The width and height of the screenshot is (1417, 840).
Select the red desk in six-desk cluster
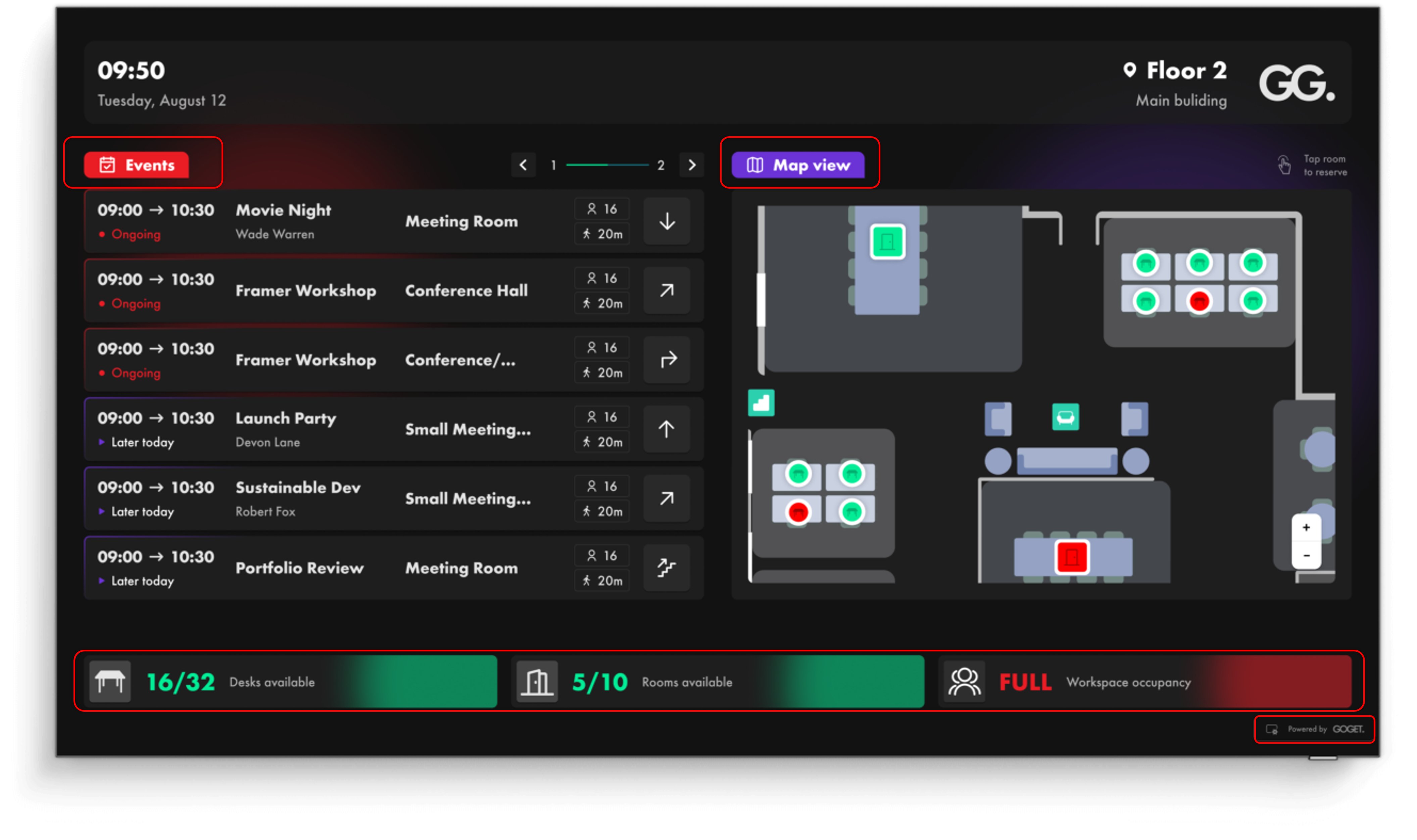1200,301
